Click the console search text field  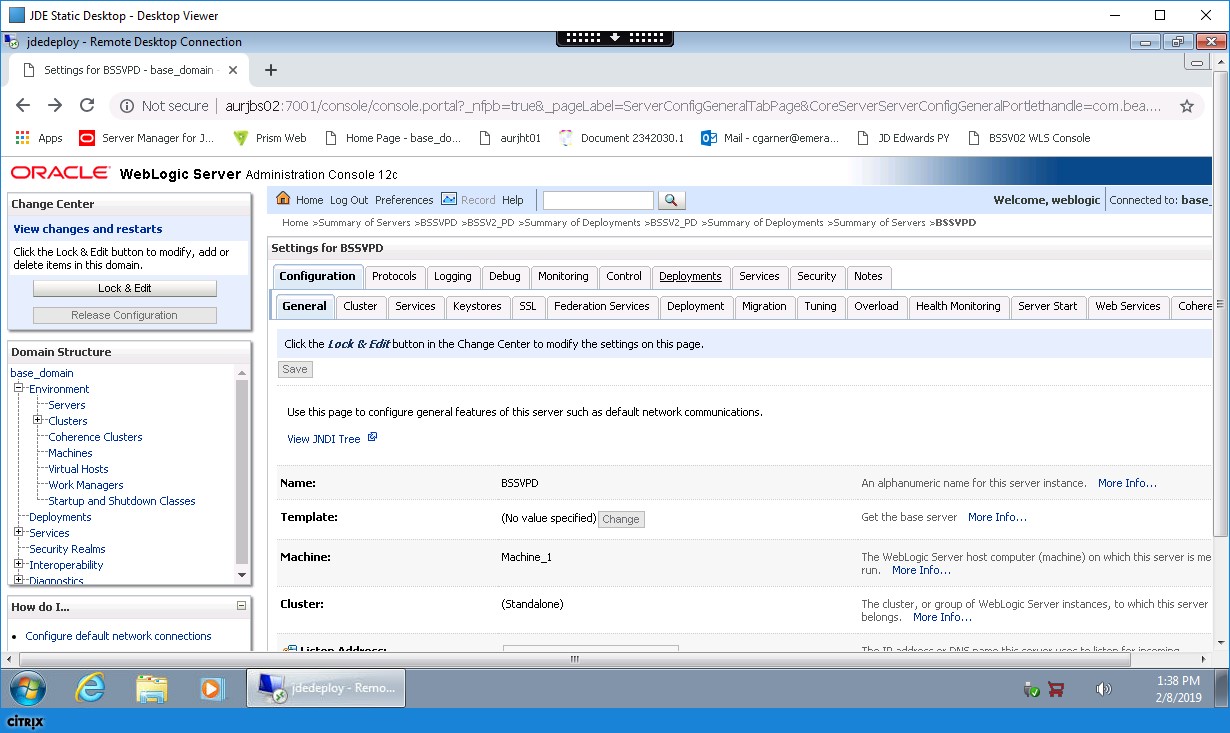point(598,200)
